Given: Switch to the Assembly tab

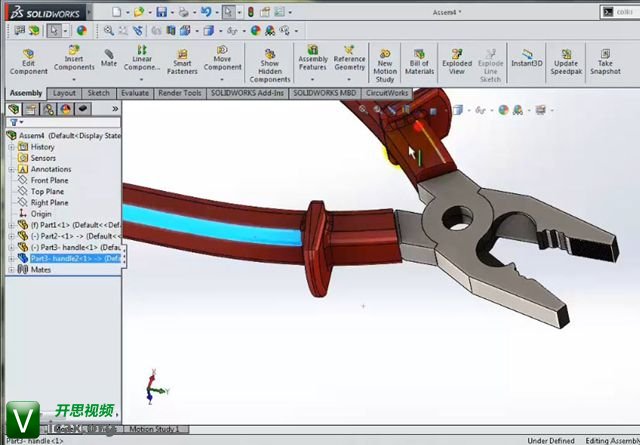Looking at the screenshot, I should click(x=26, y=93).
